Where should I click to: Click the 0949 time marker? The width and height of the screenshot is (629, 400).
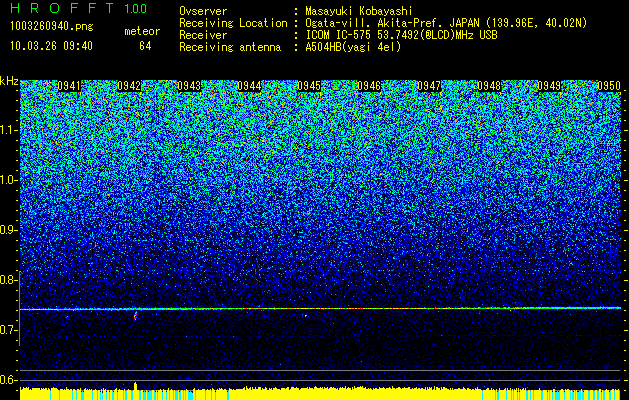(549, 86)
